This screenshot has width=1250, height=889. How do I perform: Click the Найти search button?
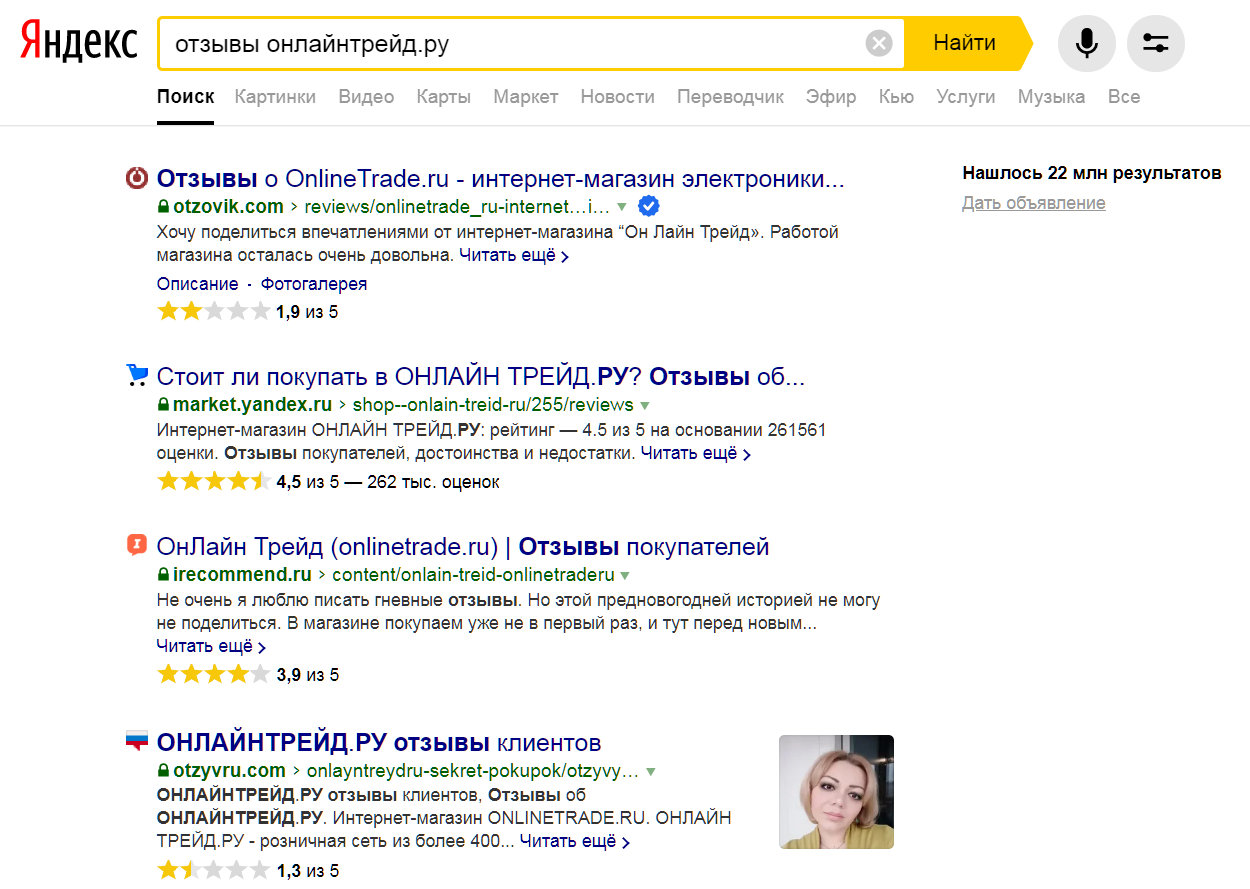966,43
